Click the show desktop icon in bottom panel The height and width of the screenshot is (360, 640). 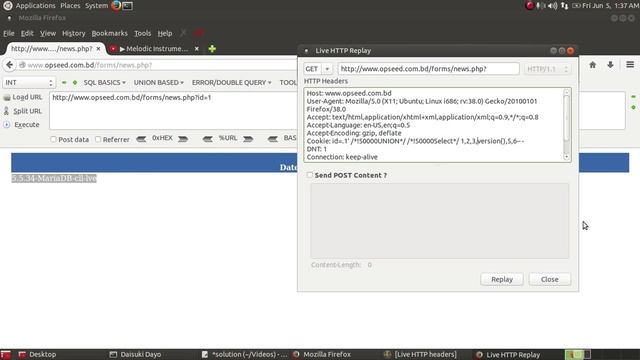6,354
